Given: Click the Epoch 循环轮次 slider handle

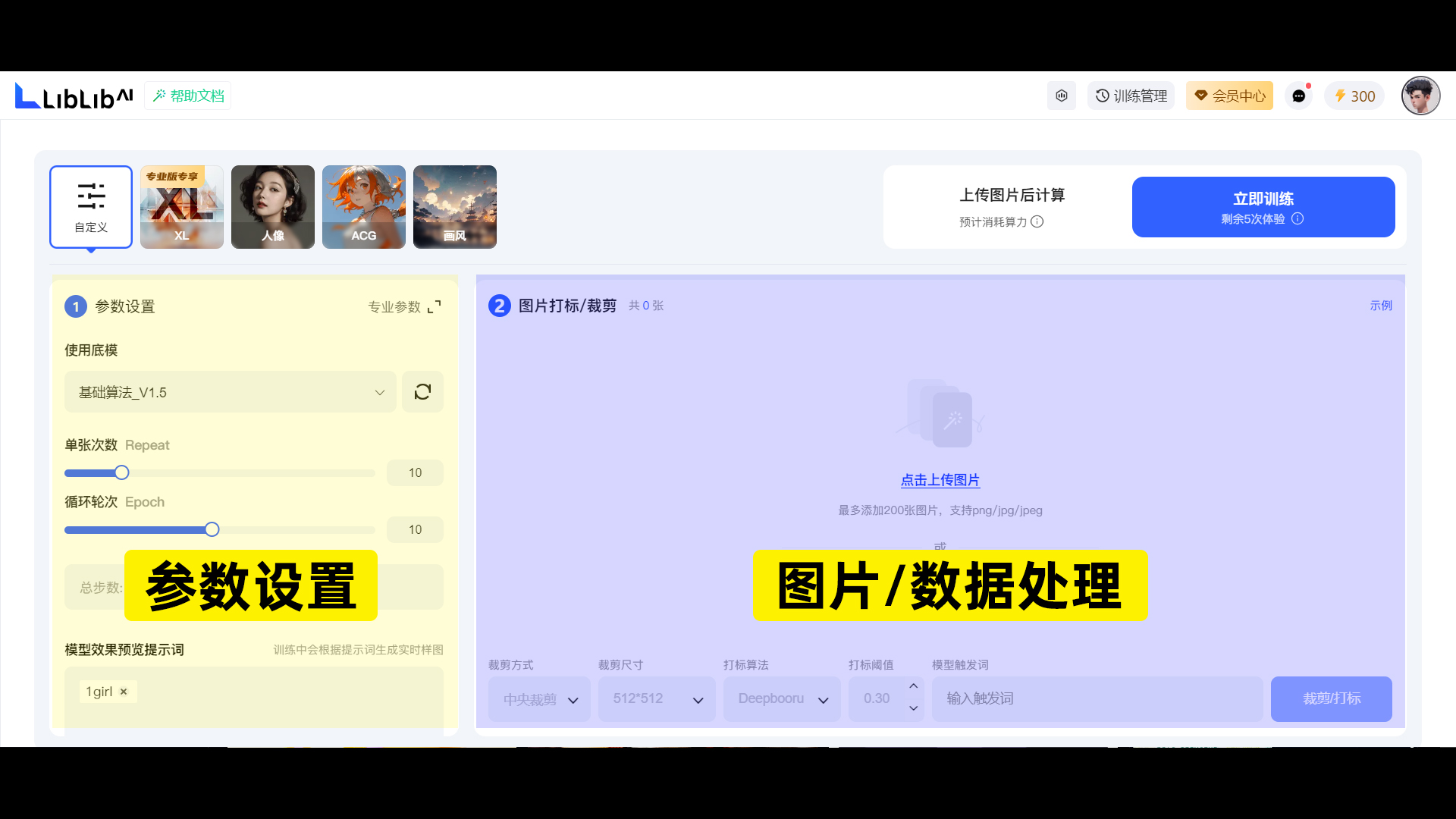Looking at the screenshot, I should 212,529.
